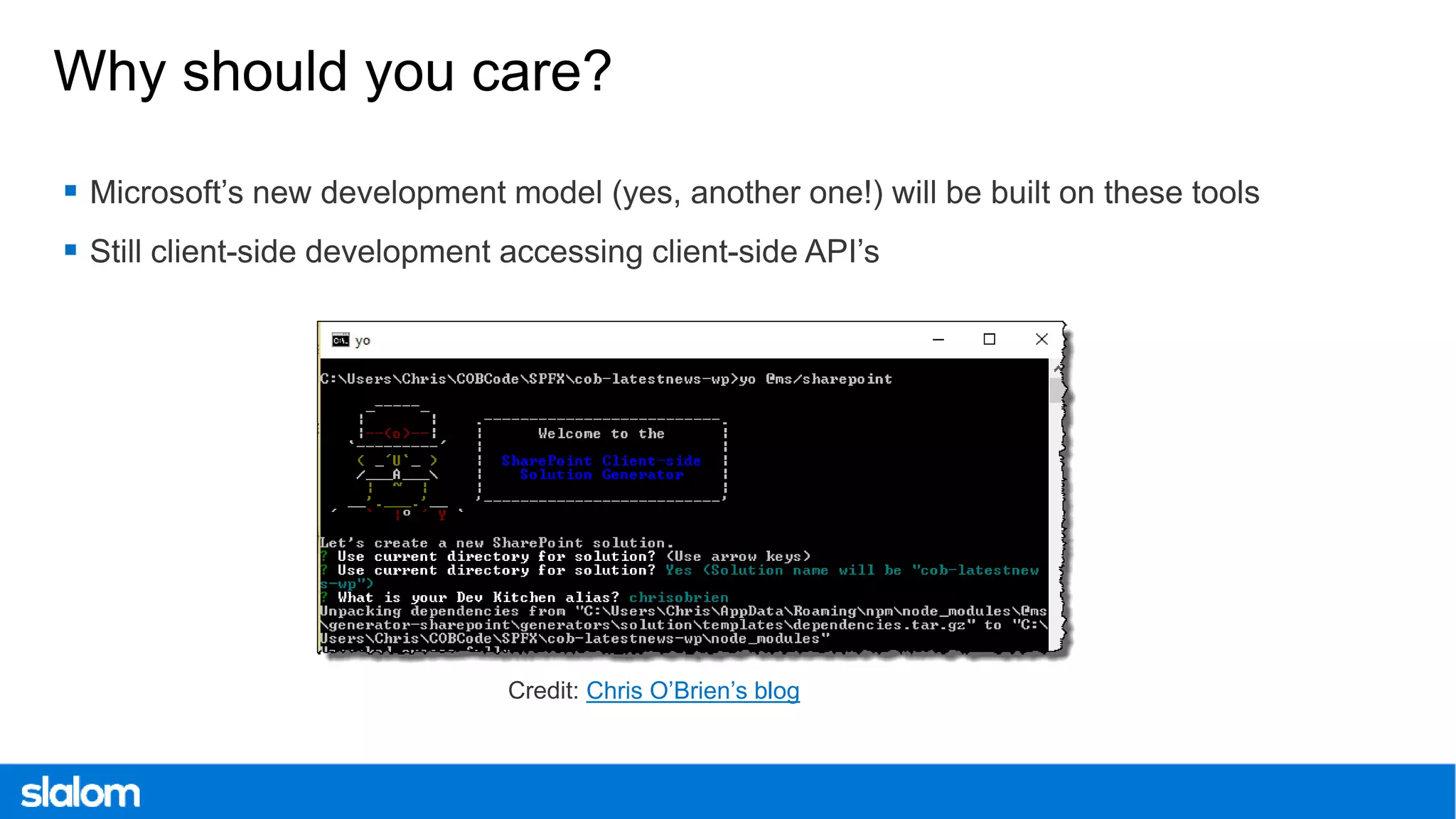Click the 'Why should you care?' heading

pos(332,72)
